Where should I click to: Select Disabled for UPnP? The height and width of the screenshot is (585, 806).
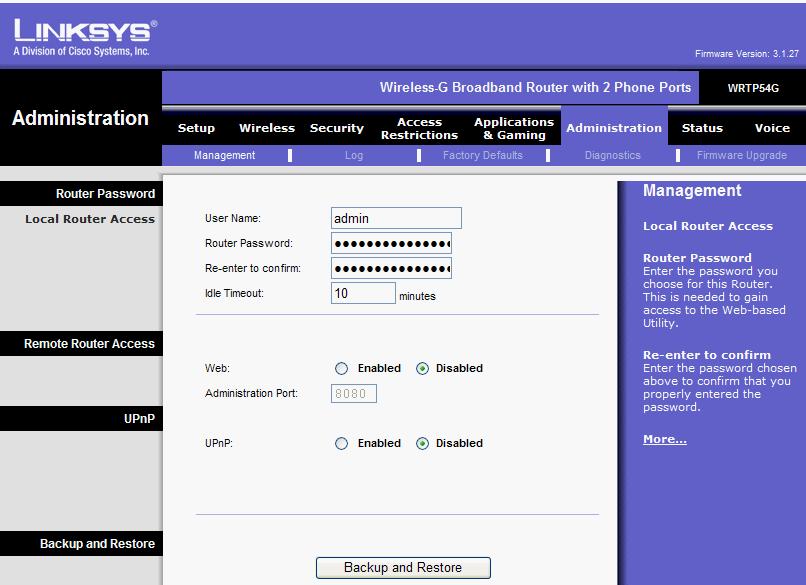click(422, 444)
